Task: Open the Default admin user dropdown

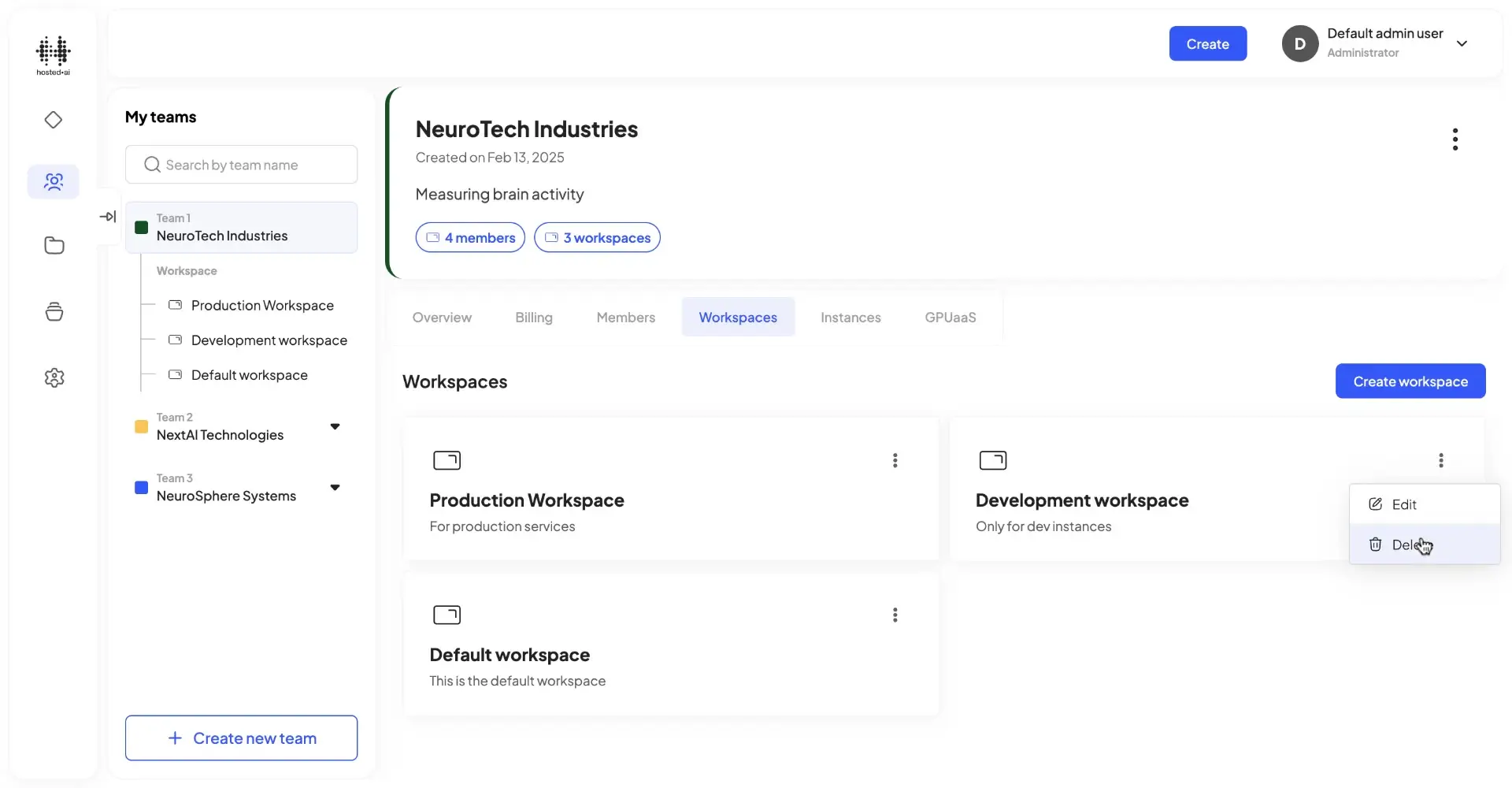Action: (x=1463, y=43)
